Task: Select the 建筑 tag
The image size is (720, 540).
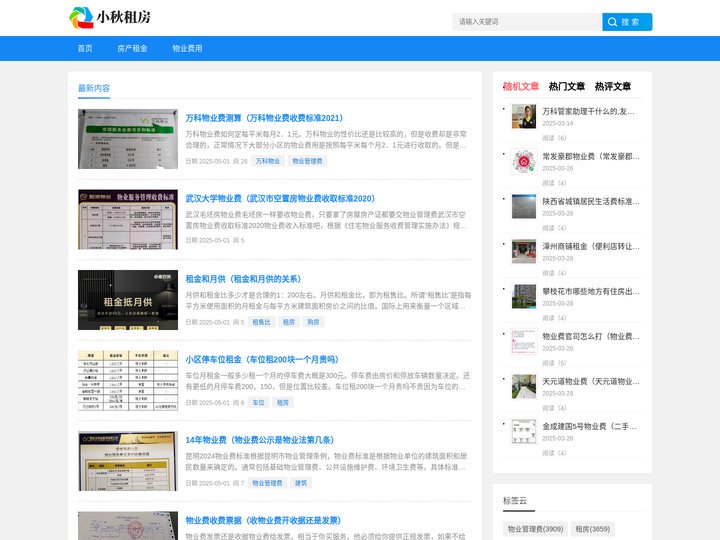Action: 301,483
